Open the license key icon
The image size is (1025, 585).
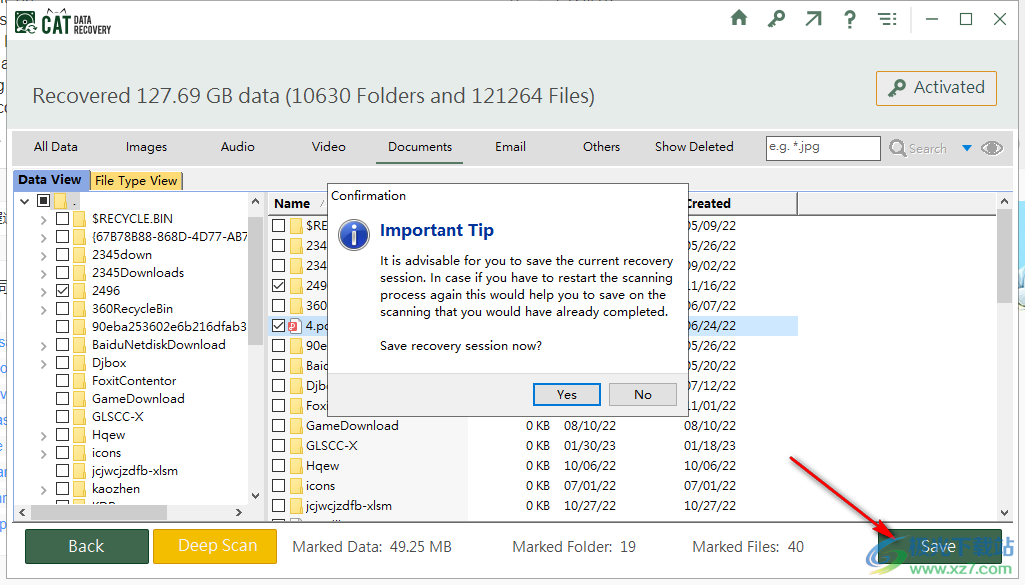click(x=776, y=18)
